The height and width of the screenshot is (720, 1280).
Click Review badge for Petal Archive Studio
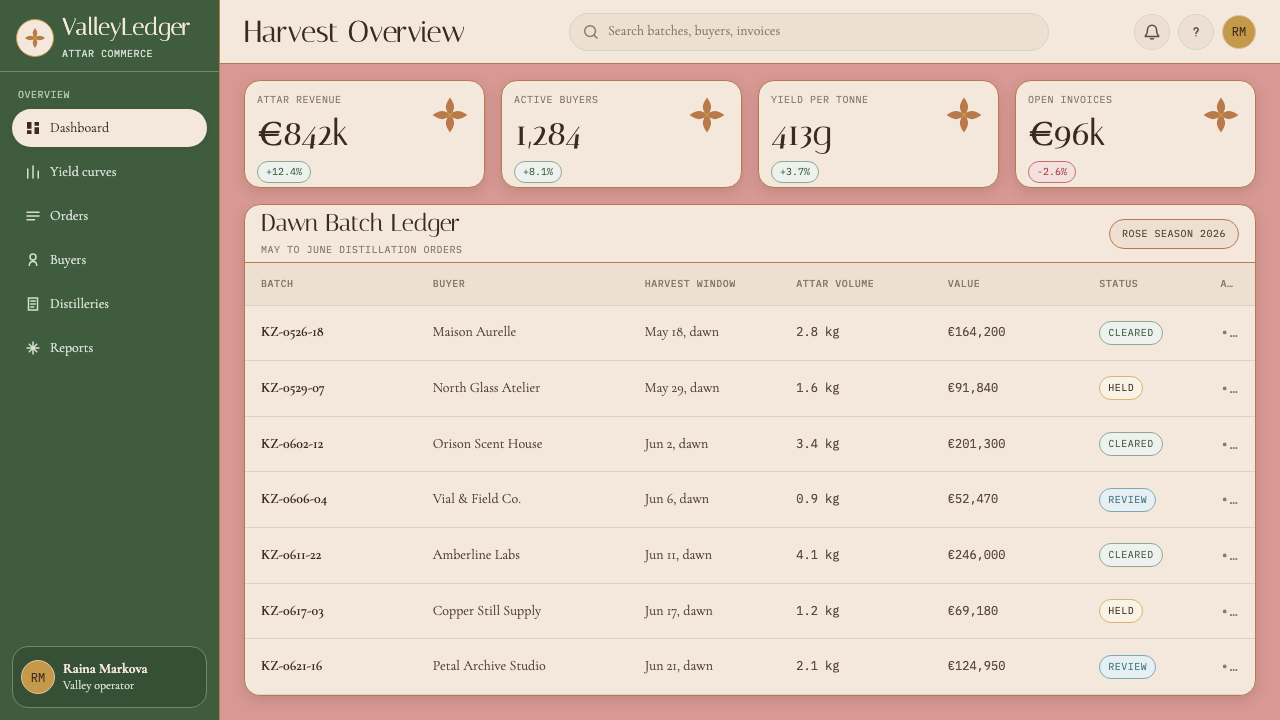[x=1127, y=667]
